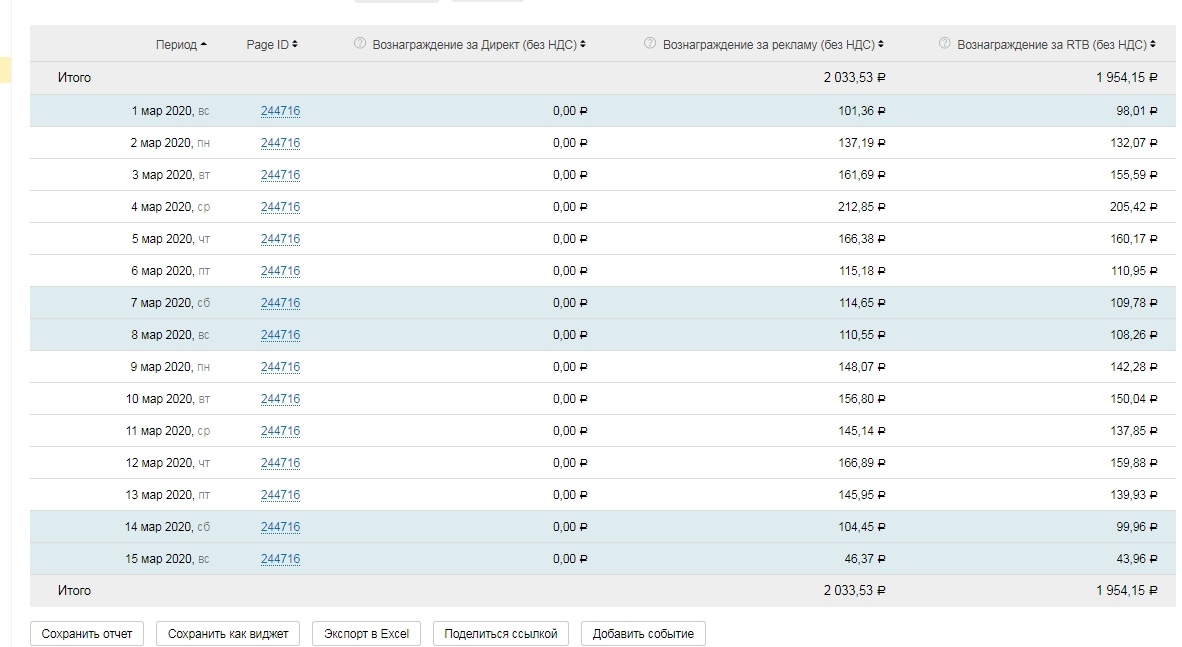Open 244716 link in 4 мар 2020 row
1182x647 pixels.
pos(280,207)
